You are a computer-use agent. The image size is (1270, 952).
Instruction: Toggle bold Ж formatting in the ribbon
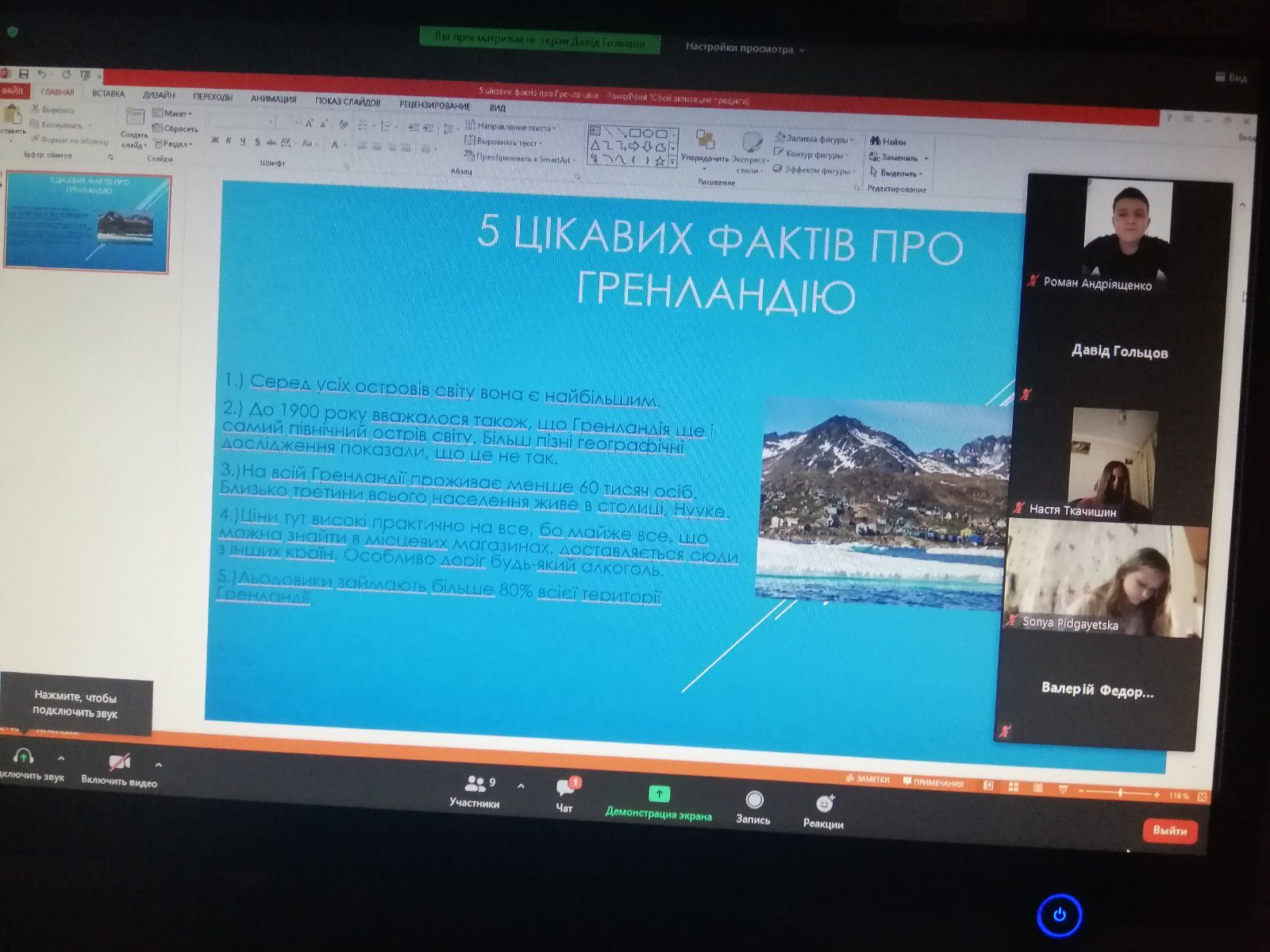tap(214, 141)
